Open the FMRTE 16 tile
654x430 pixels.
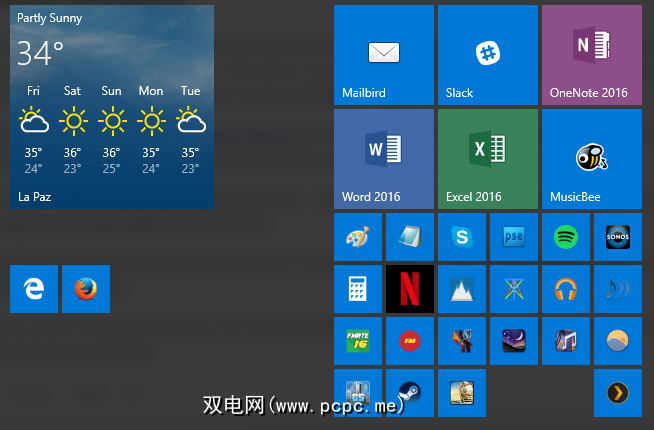tap(358, 341)
